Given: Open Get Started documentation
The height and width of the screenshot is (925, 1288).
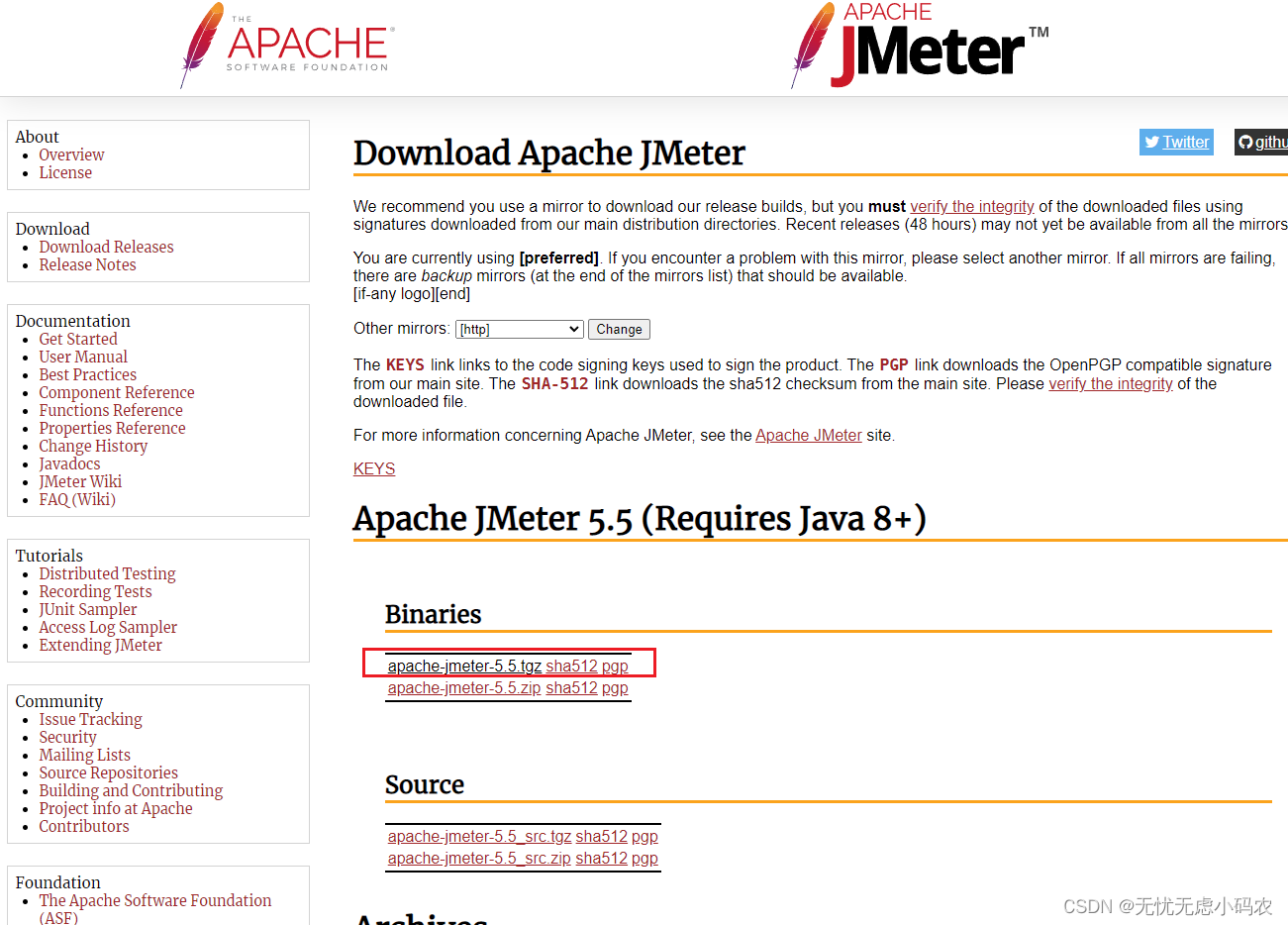Looking at the screenshot, I should tap(78, 339).
